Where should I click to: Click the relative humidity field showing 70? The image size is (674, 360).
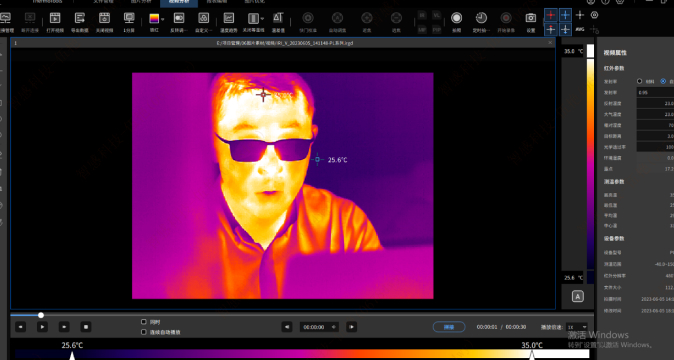[655, 125]
